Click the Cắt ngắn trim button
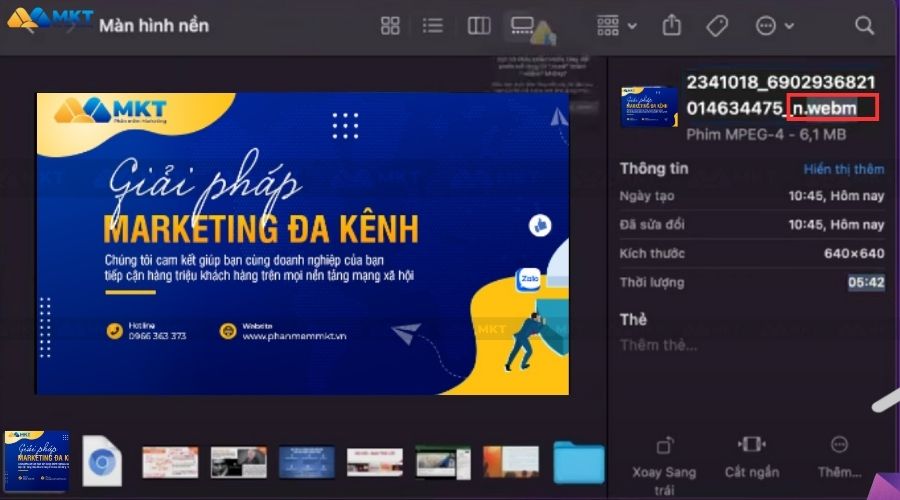Screen dimensions: 900x500 (751, 458)
